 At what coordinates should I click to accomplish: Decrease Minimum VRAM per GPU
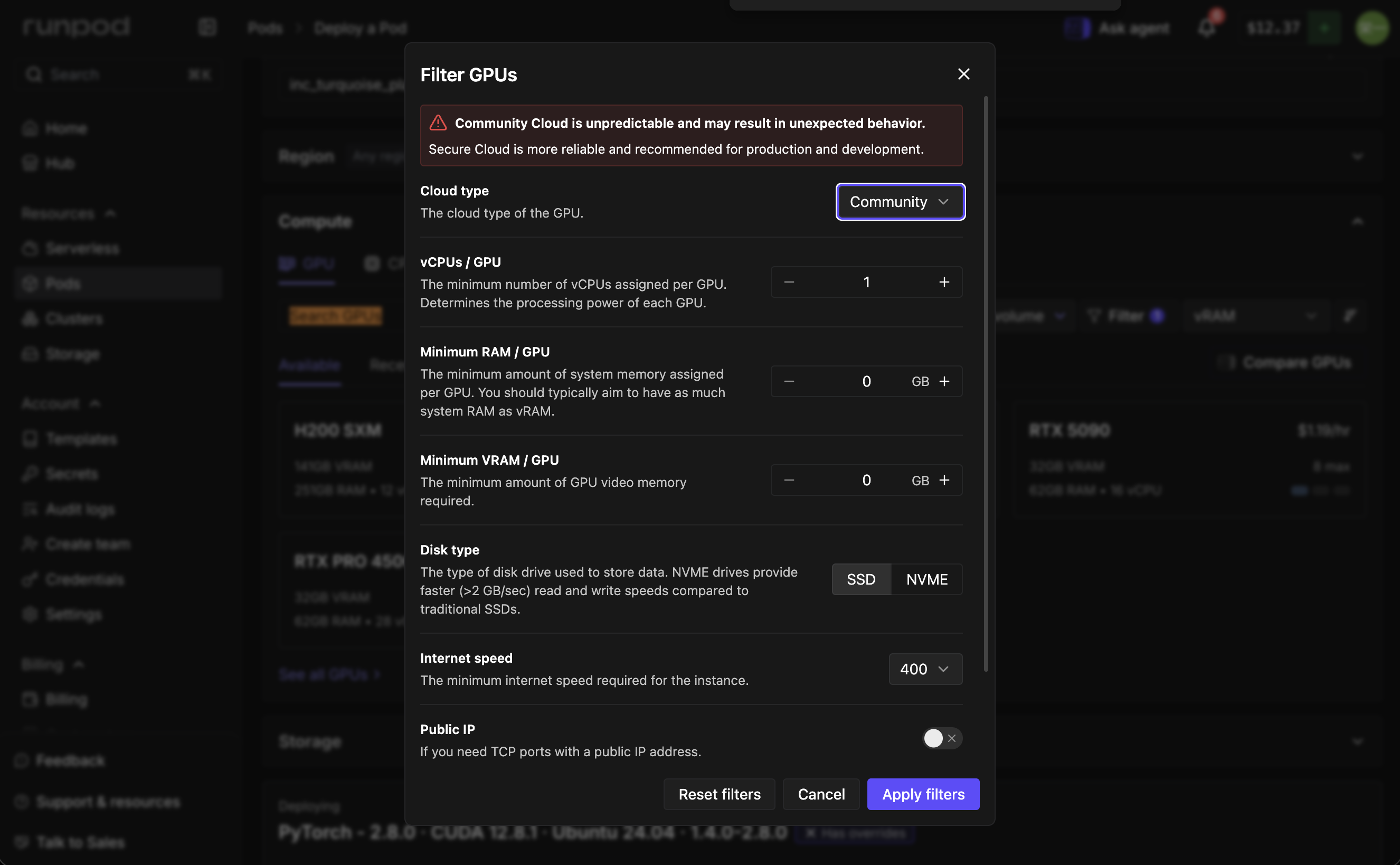pos(789,480)
